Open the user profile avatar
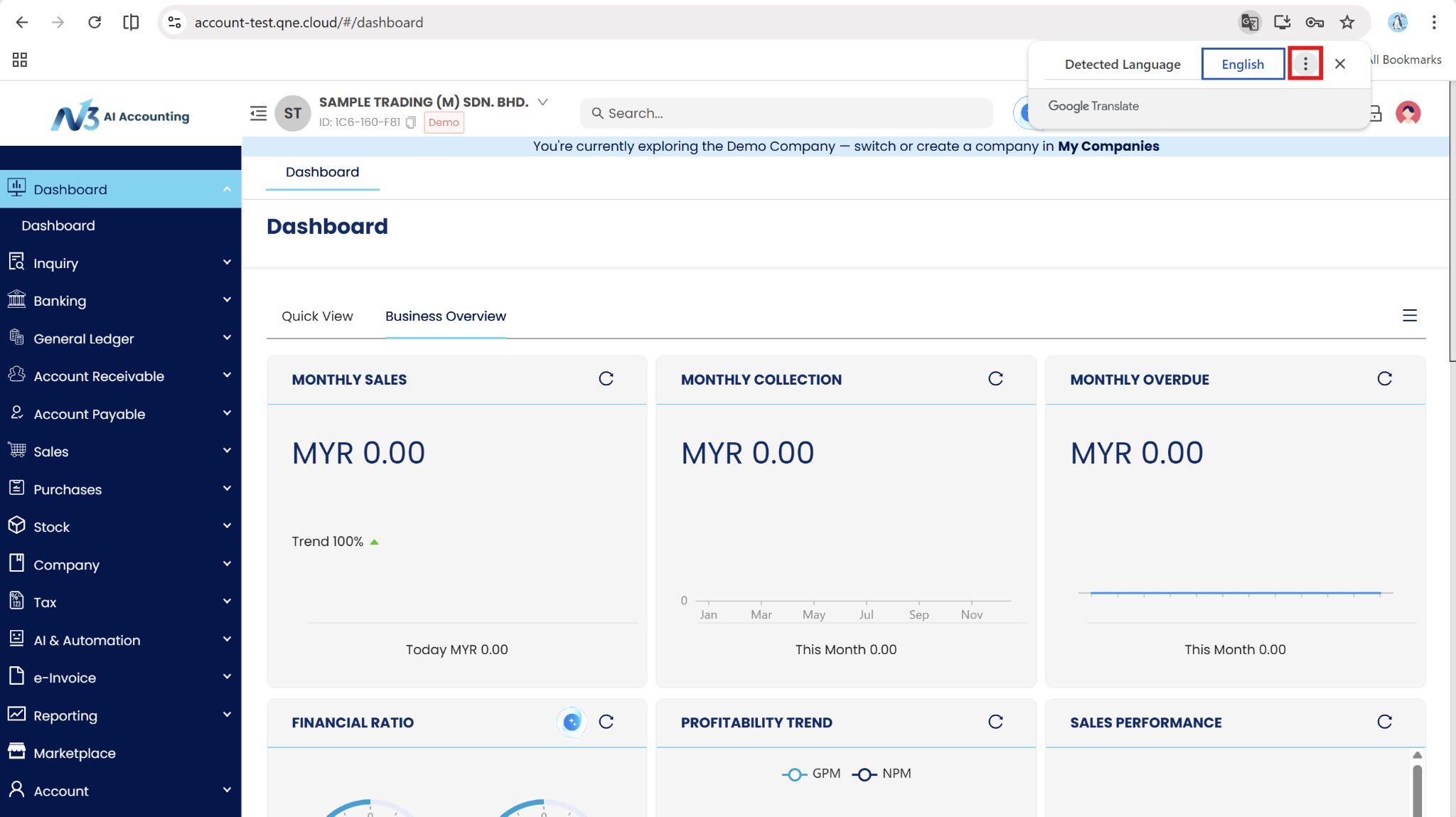The width and height of the screenshot is (1456, 817). coord(1407,113)
